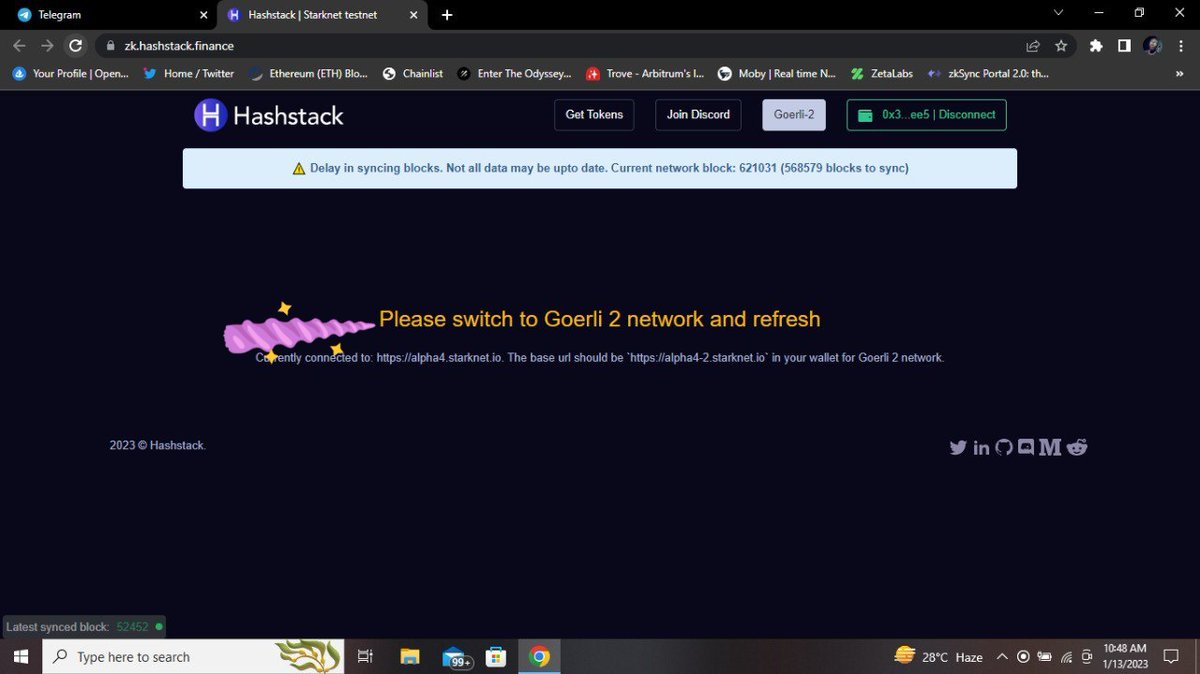Image resolution: width=1200 pixels, height=674 pixels.
Task: Open File Explorer from taskbar
Action: point(410,657)
